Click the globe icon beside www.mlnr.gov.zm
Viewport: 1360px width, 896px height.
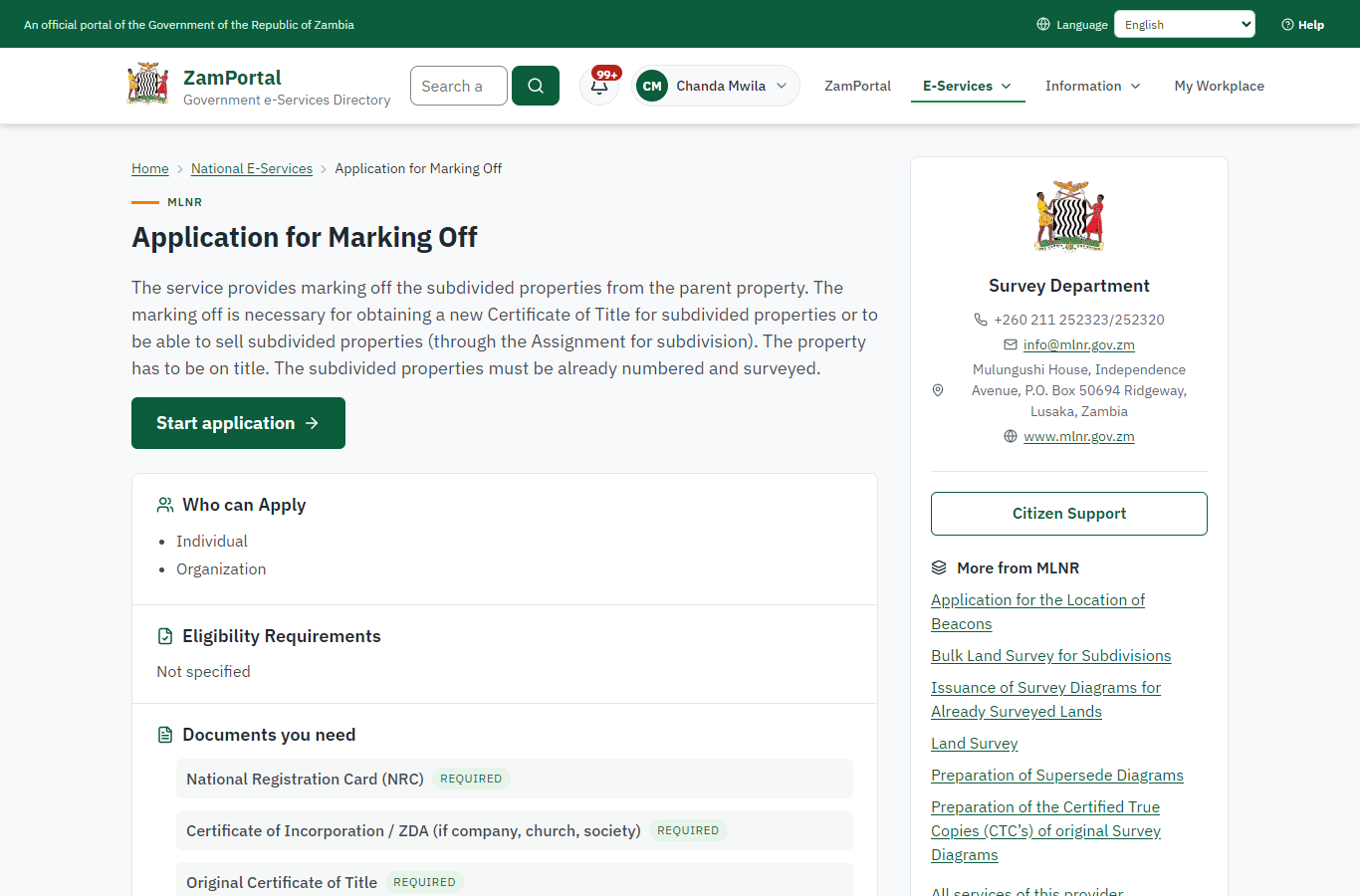point(1011,436)
